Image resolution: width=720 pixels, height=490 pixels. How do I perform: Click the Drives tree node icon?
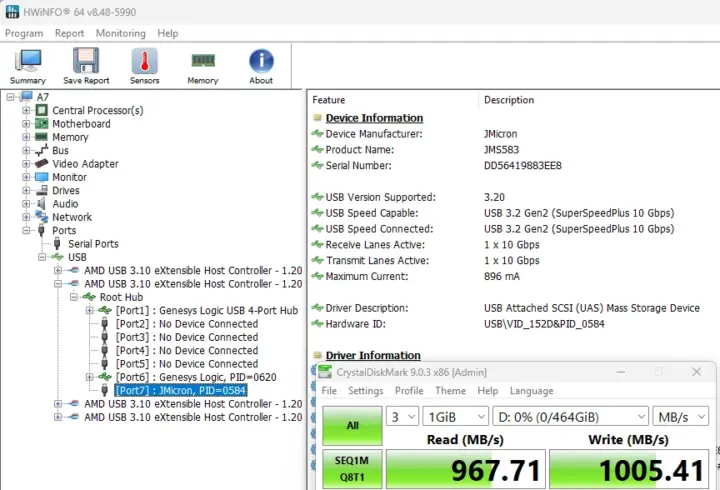42,190
